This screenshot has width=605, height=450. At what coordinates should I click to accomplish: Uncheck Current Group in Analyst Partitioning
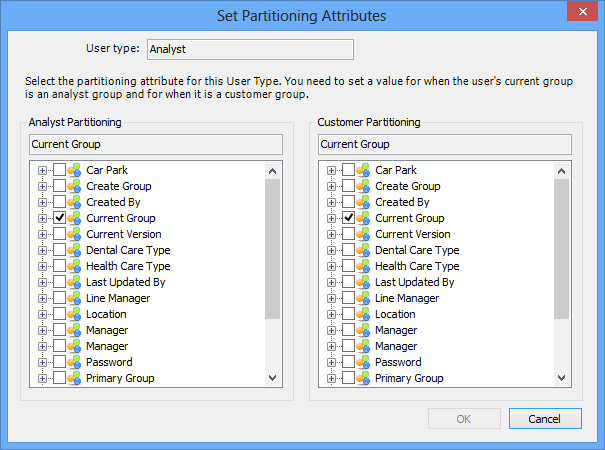pos(59,218)
